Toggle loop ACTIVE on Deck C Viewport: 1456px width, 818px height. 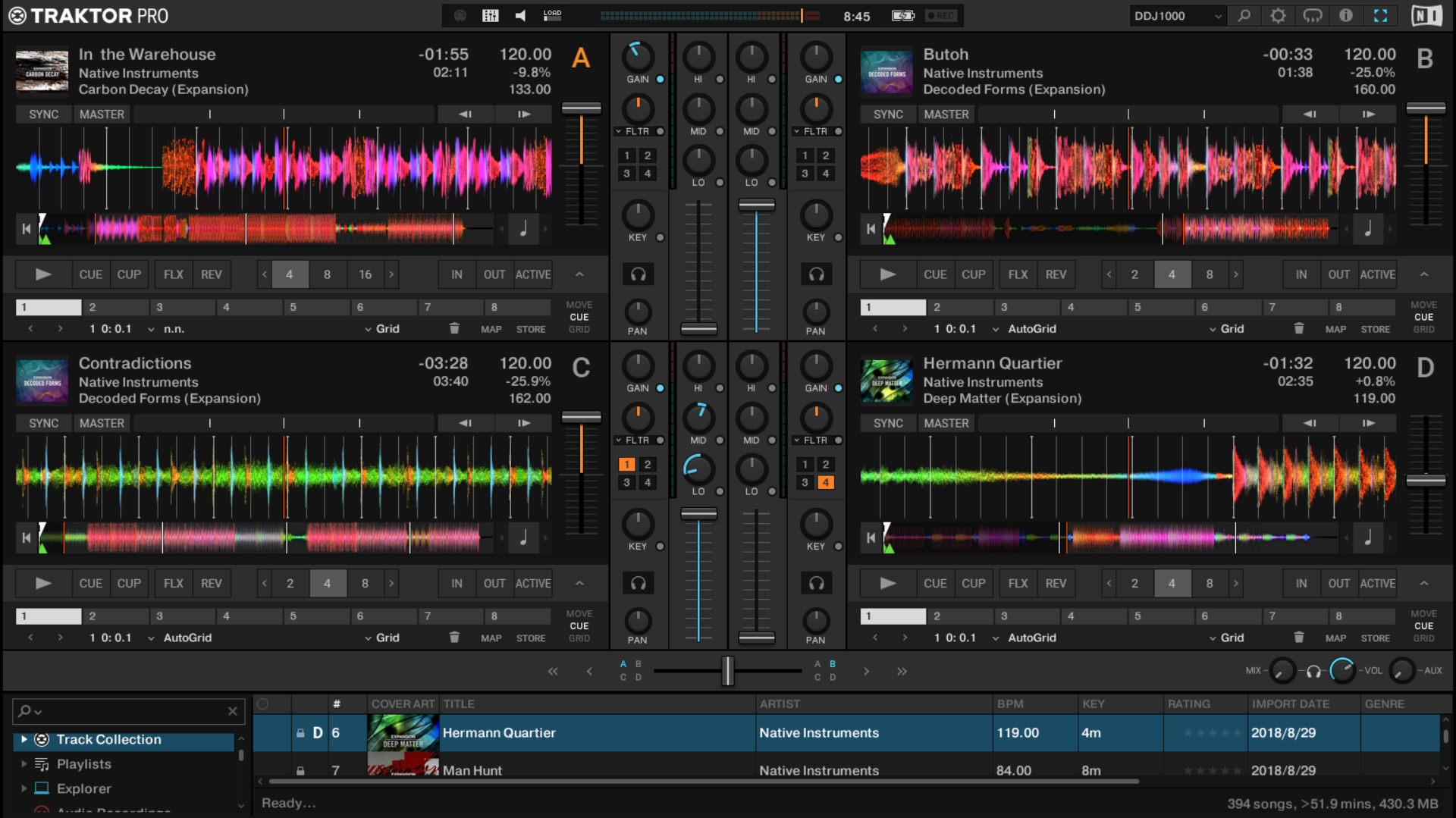tap(533, 583)
